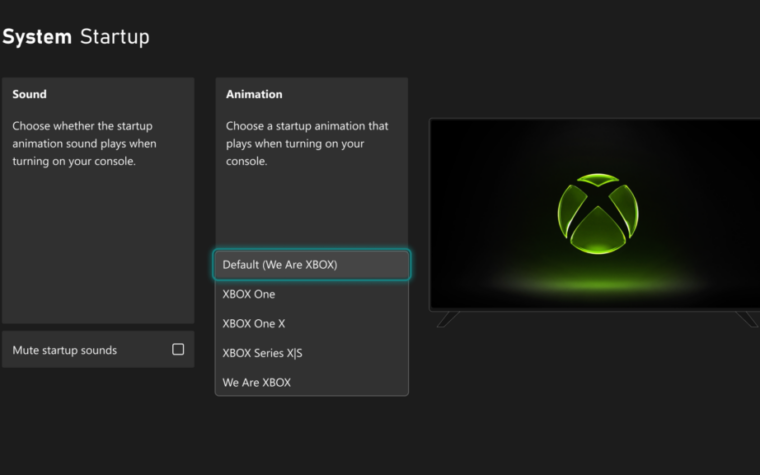This screenshot has height=475, width=760.
Task: Enable the Mute startup sounds checkbox
Action: pos(178,349)
